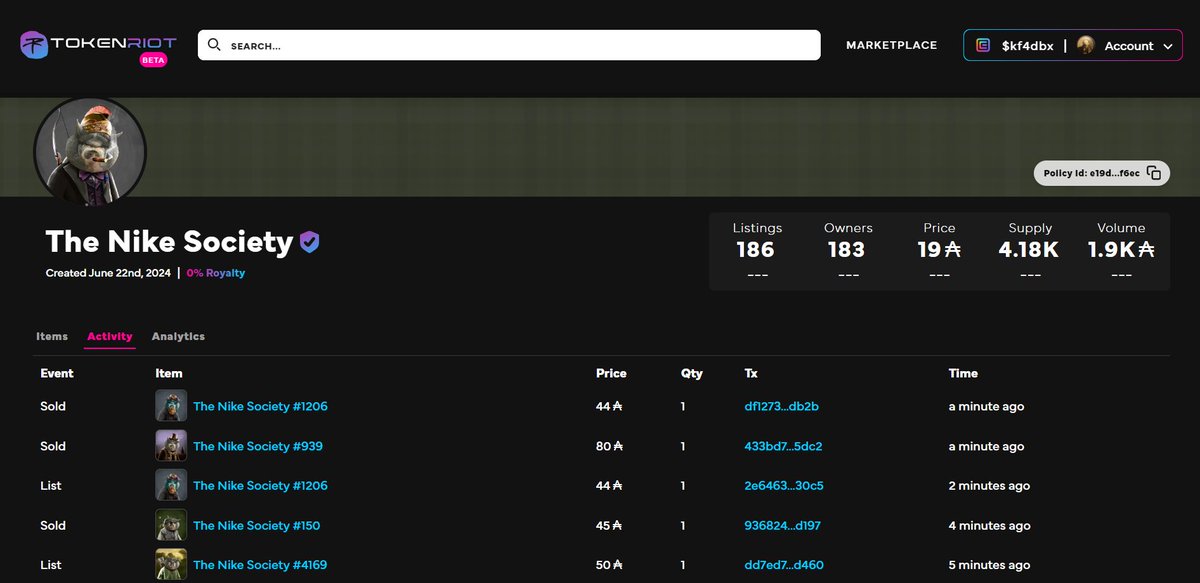Click the Tx column header
The image size is (1200, 583).
pos(752,373)
